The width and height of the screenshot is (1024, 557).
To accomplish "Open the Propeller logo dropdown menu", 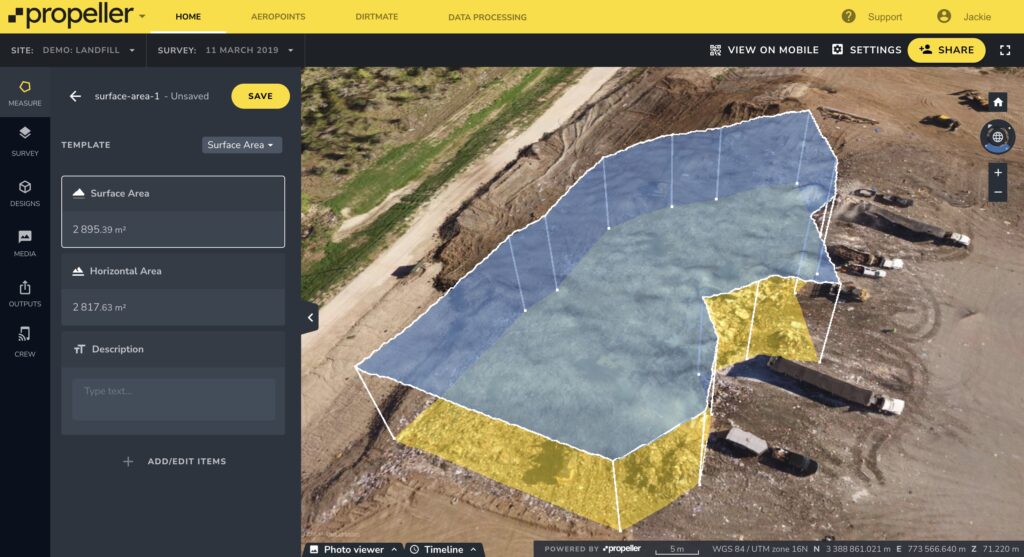I will [142, 16].
